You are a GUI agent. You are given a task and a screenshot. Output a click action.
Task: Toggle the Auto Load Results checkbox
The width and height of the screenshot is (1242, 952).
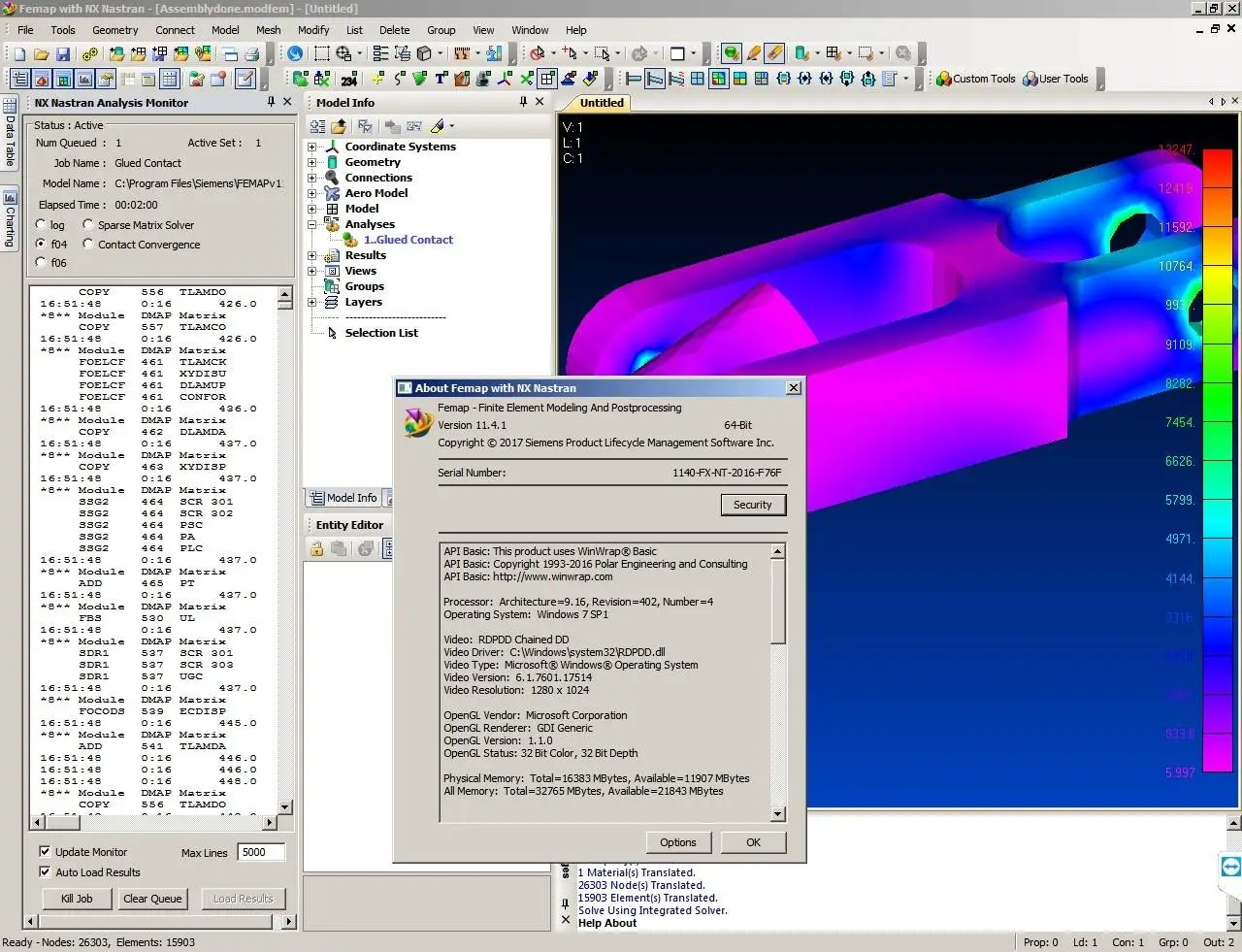(45, 871)
